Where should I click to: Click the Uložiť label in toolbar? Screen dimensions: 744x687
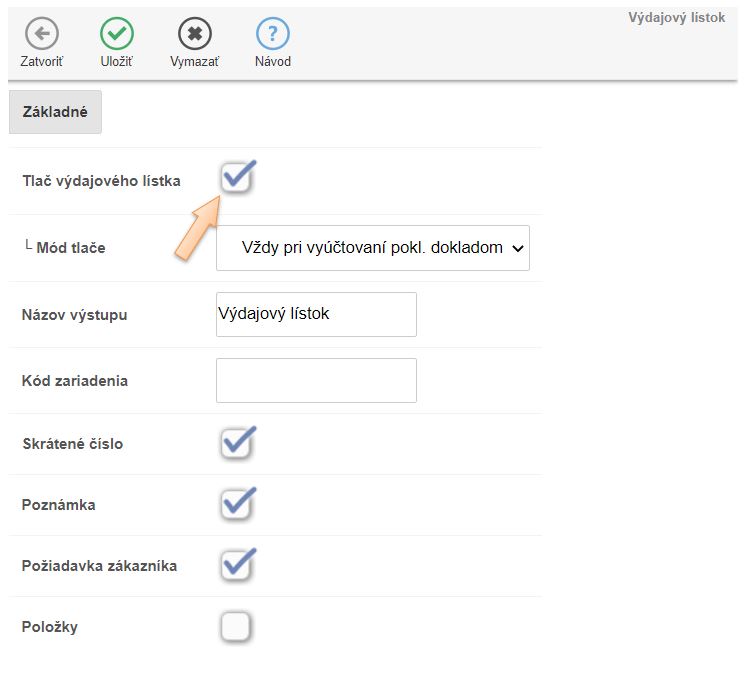pyautogui.click(x=117, y=62)
